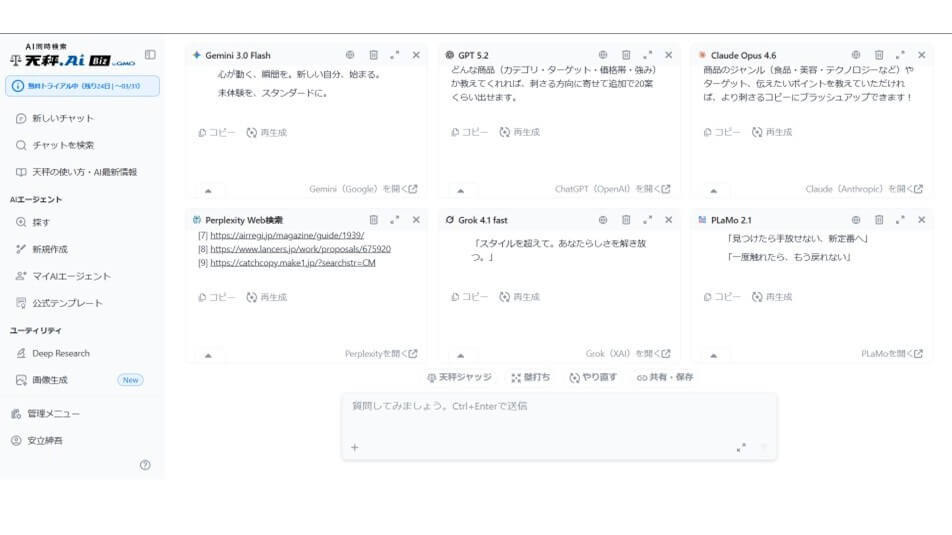Screen dimensions: 952x535
Task: Click globe icon in GPT 5.2 panel
Action: click(603, 55)
